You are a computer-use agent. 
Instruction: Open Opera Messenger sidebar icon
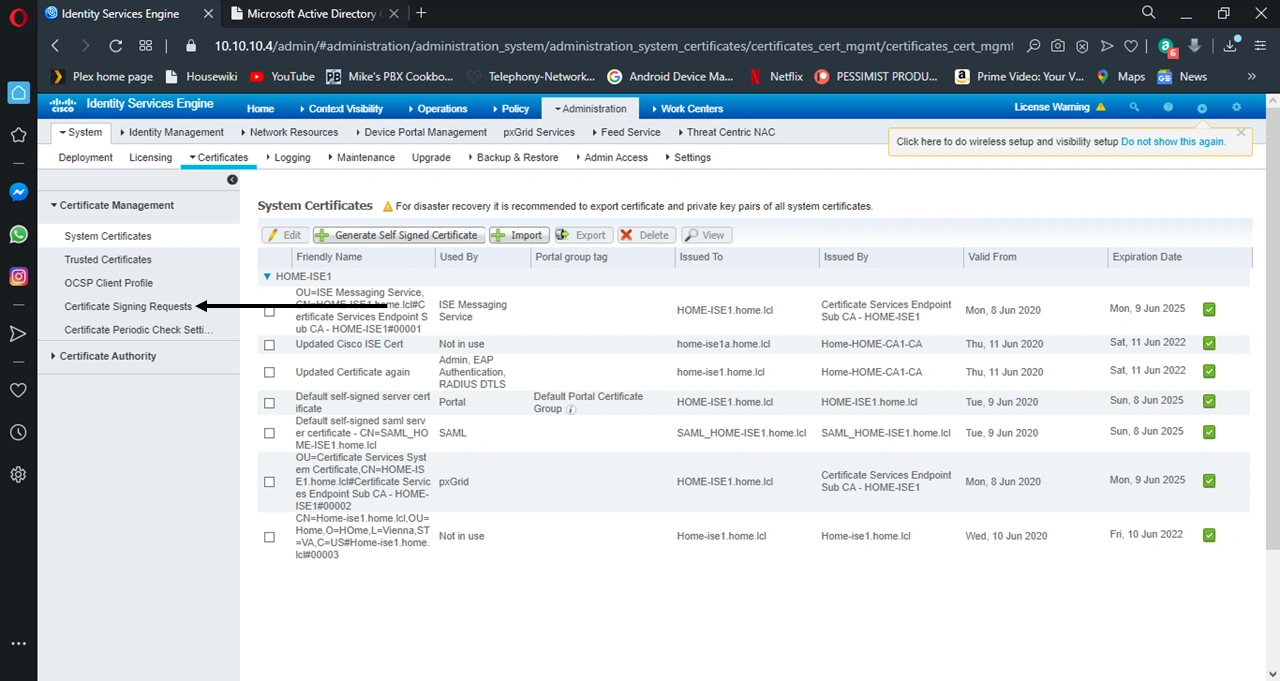tap(18, 192)
